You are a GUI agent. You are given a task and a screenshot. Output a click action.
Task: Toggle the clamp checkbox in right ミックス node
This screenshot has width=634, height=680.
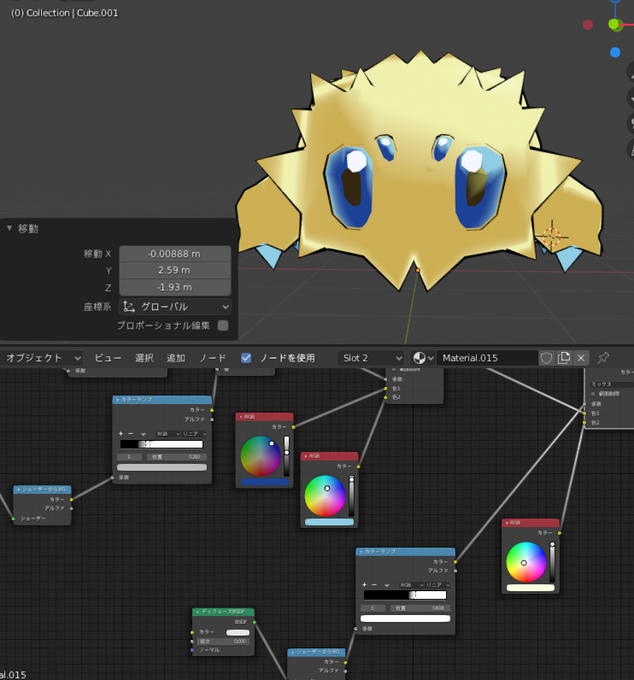593,394
